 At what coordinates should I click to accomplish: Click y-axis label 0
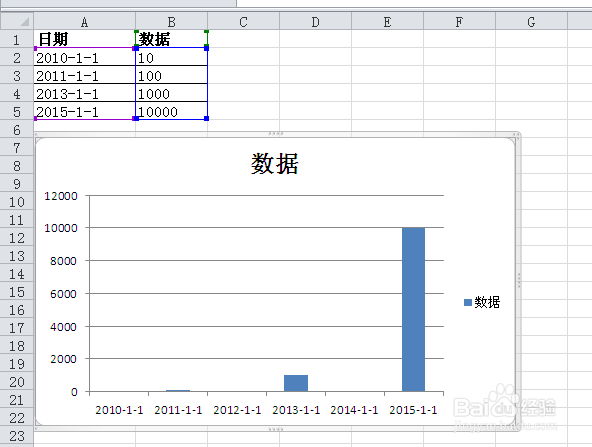pos(74,392)
